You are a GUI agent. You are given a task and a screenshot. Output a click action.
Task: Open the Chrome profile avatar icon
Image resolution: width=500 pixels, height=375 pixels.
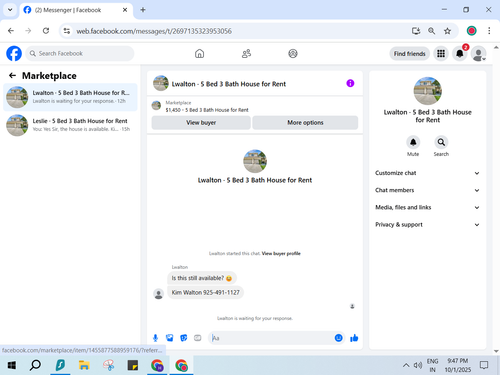click(x=471, y=31)
